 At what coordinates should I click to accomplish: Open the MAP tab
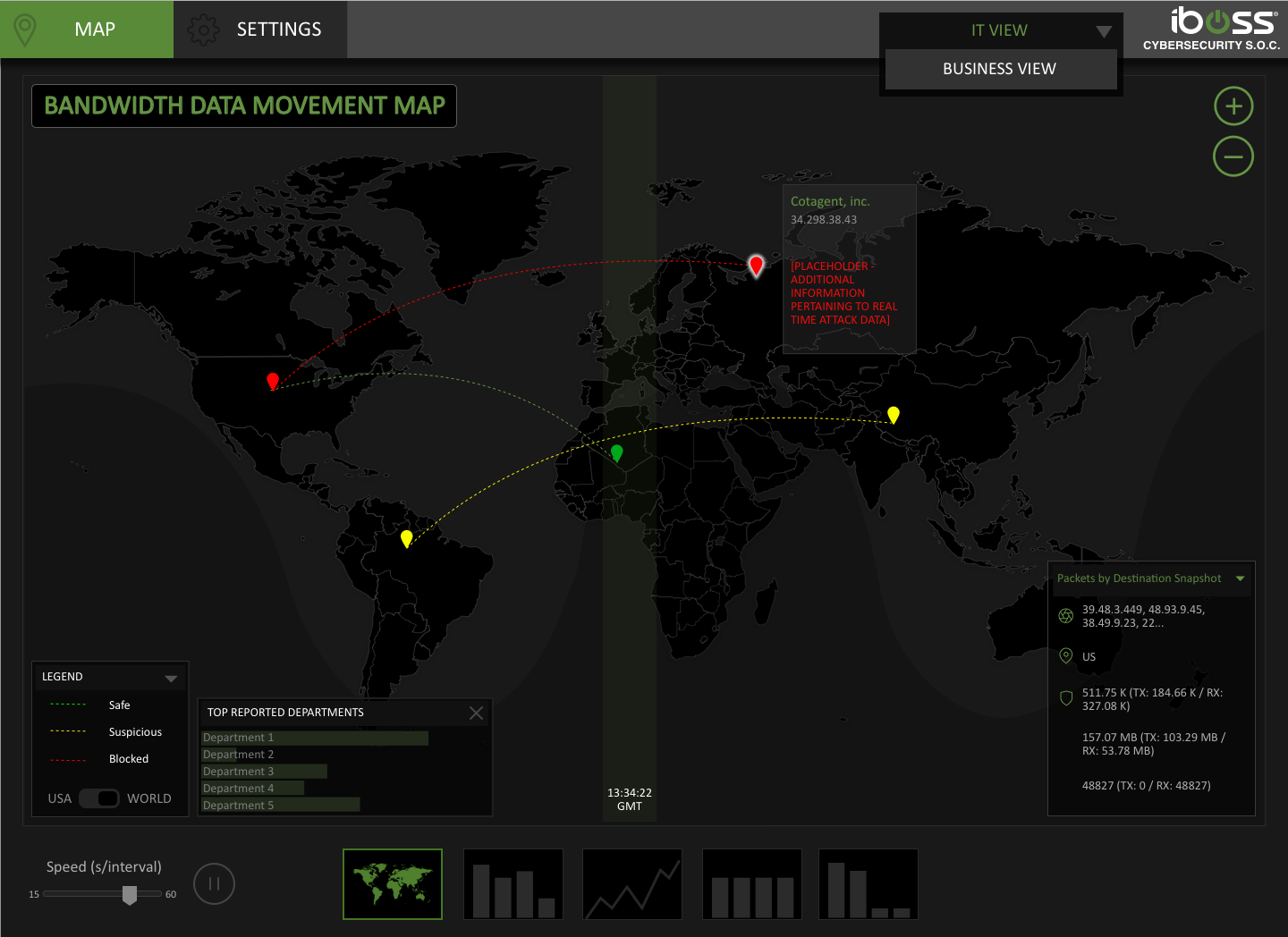click(87, 30)
